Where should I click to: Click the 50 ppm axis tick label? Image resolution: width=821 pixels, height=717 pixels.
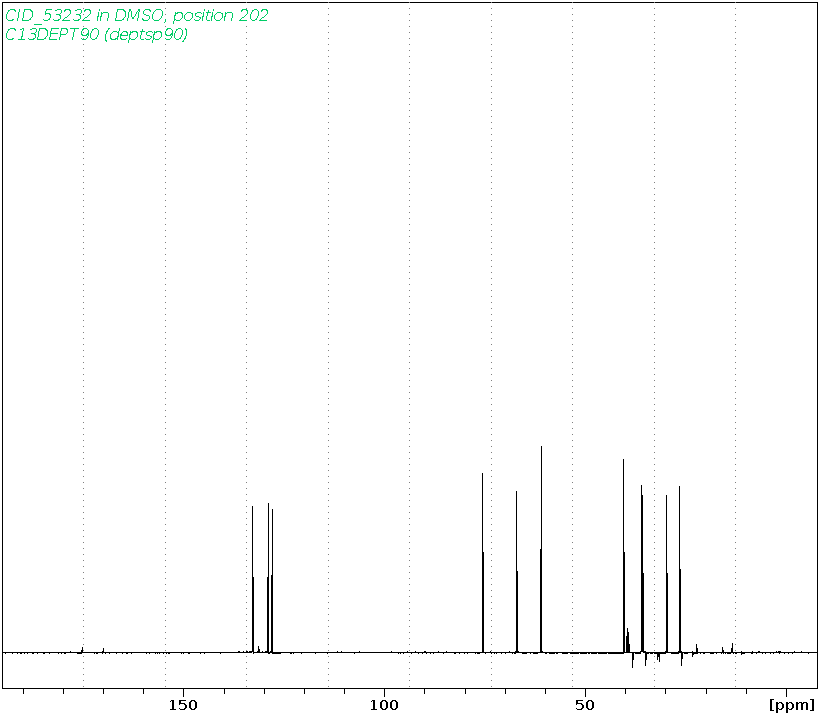tap(585, 705)
